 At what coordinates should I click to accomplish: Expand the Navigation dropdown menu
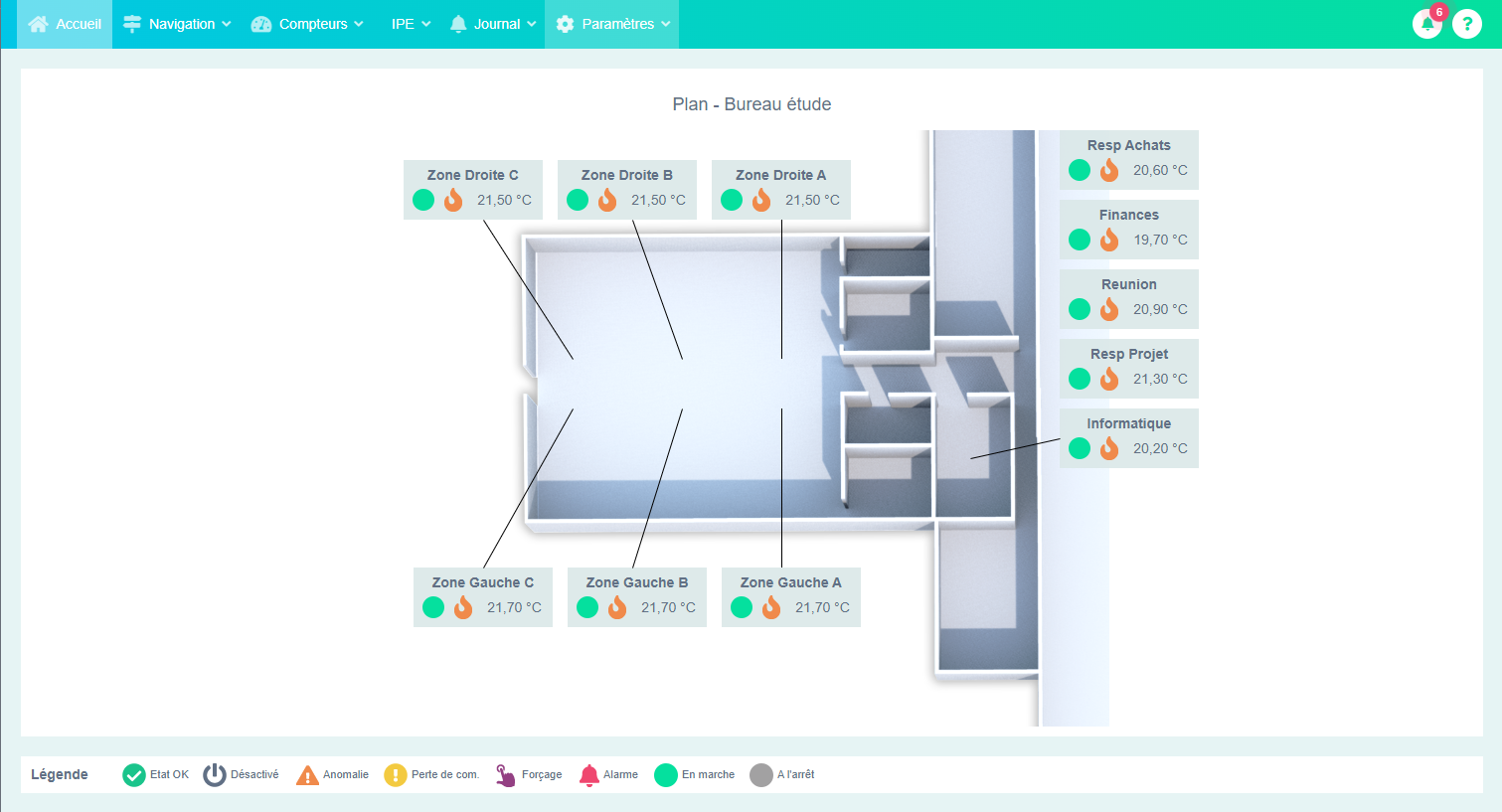click(x=177, y=24)
